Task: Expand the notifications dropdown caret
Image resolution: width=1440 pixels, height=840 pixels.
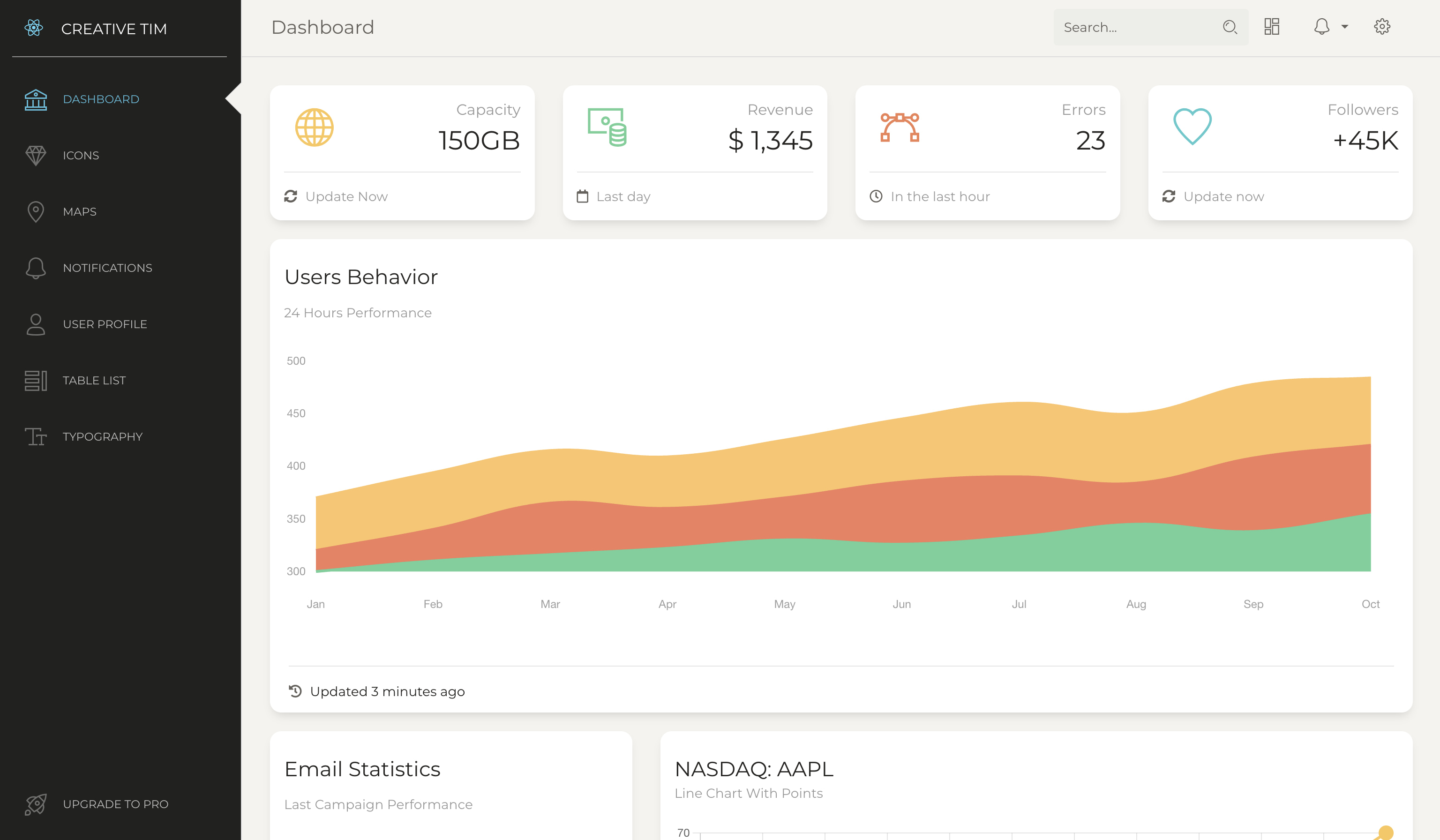Action: (x=1343, y=27)
